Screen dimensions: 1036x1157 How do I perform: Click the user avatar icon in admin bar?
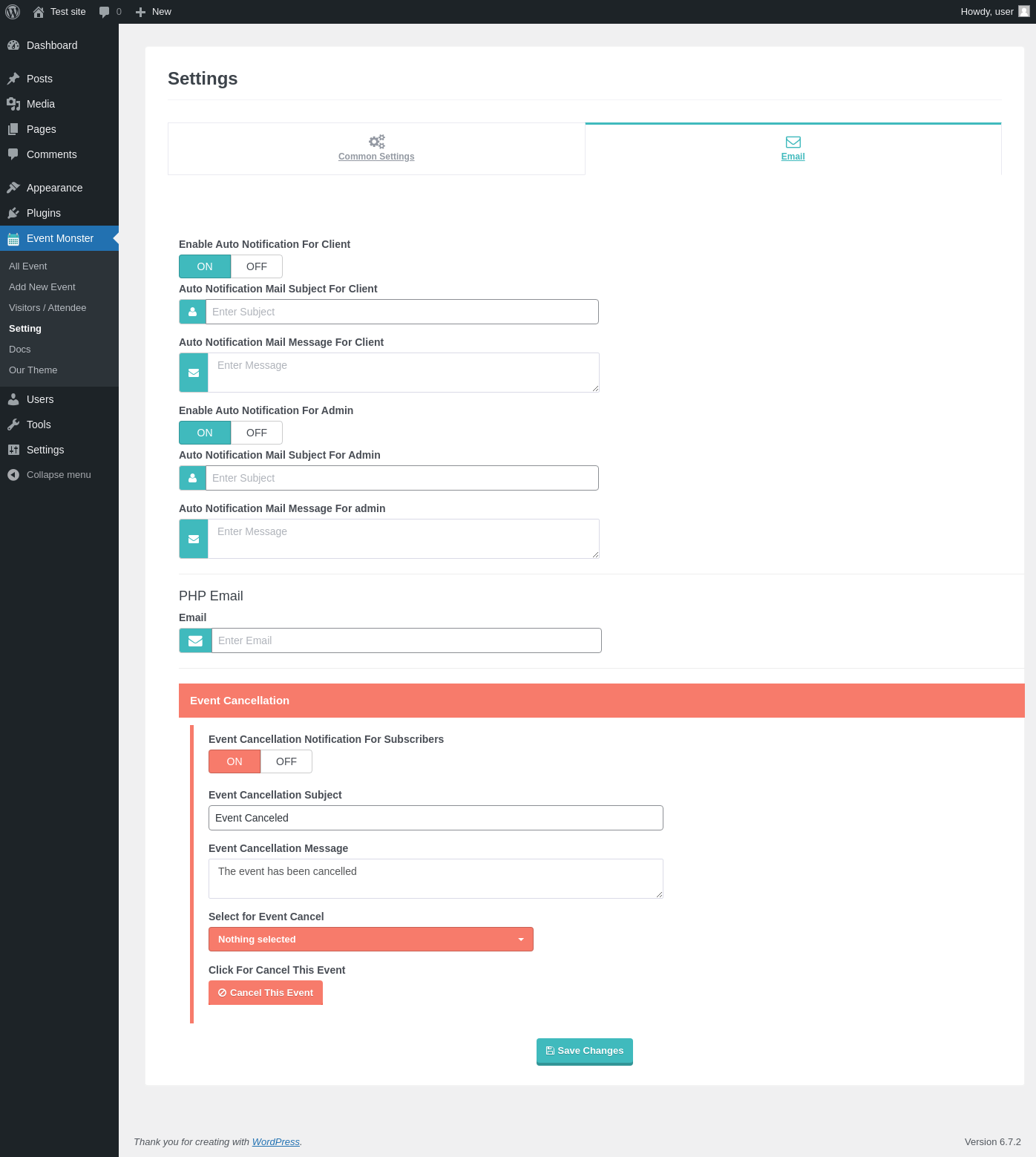point(1024,11)
